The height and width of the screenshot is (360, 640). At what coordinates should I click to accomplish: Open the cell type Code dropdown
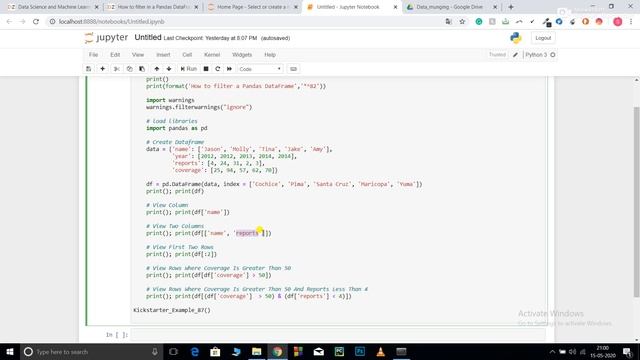[x=260, y=69]
